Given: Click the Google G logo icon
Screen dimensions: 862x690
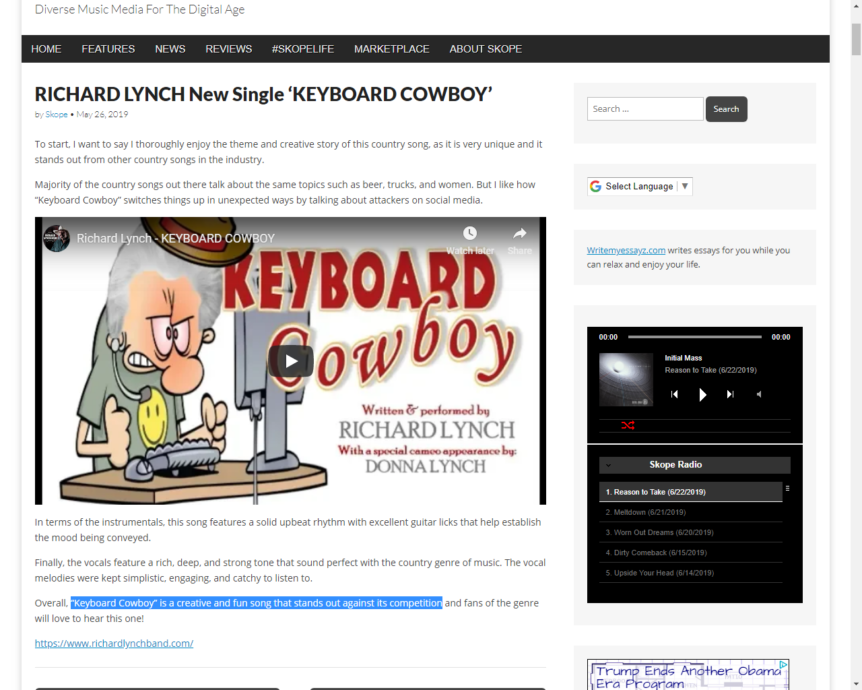Looking at the screenshot, I should tap(595, 186).
